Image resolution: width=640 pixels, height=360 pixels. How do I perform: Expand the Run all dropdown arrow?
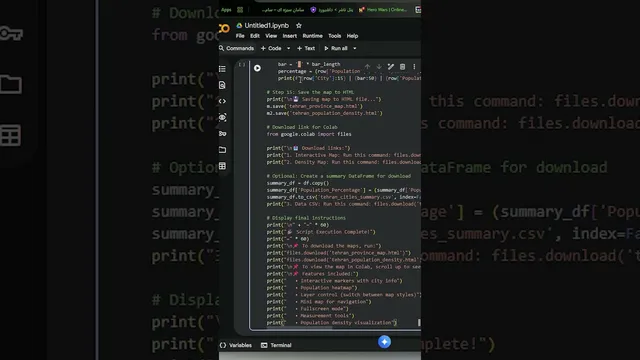coord(355,48)
